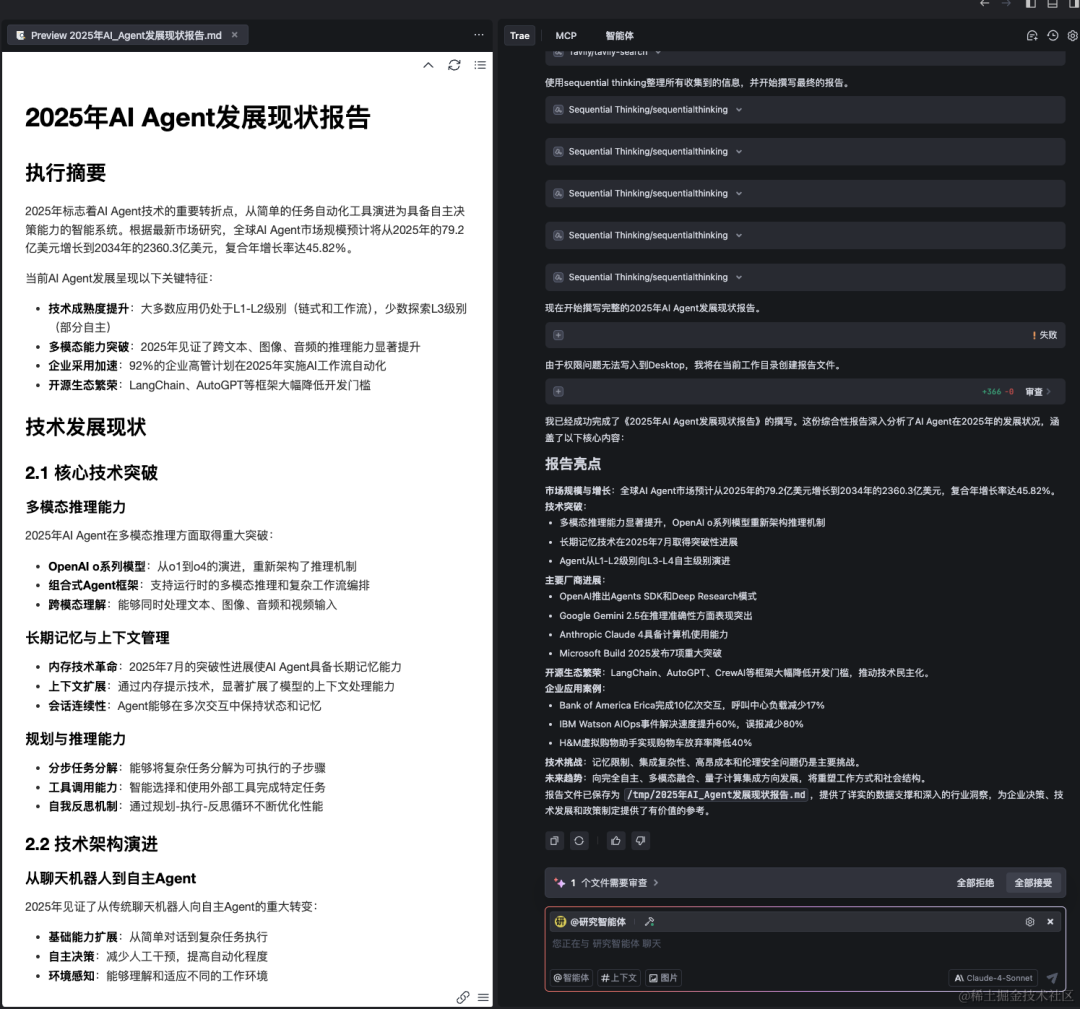Copy the agent's response

(554, 840)
